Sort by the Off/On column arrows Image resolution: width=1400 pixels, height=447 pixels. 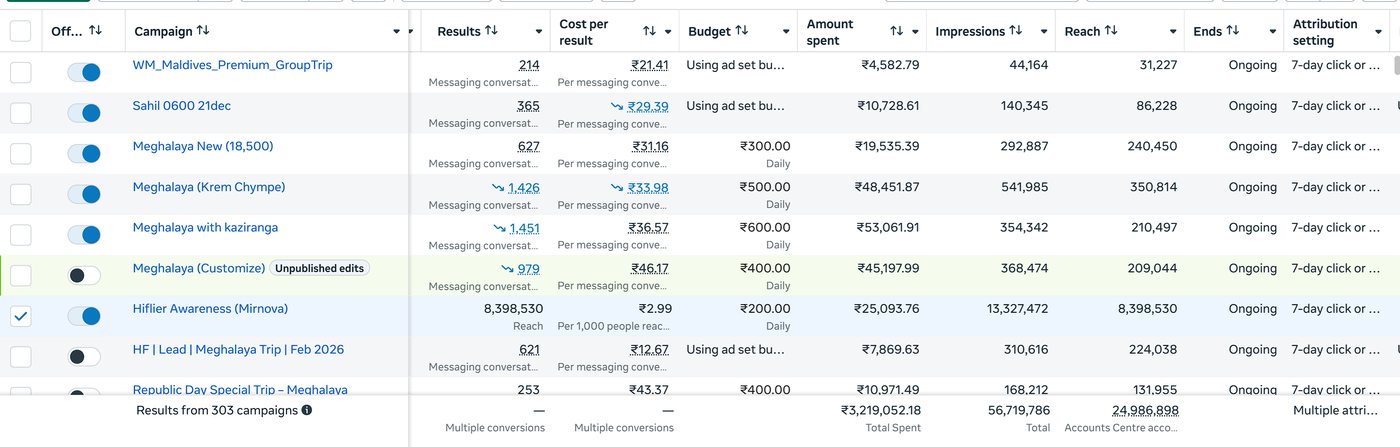(96, 31)
